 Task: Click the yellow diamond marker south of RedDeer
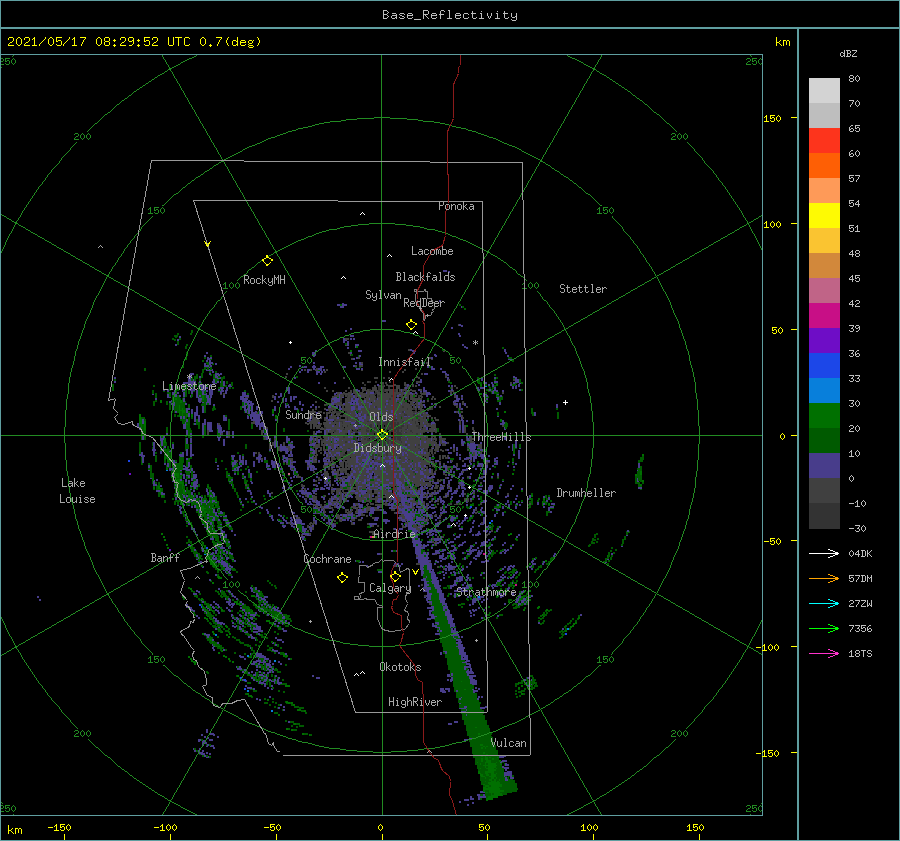tap(412, 325)
